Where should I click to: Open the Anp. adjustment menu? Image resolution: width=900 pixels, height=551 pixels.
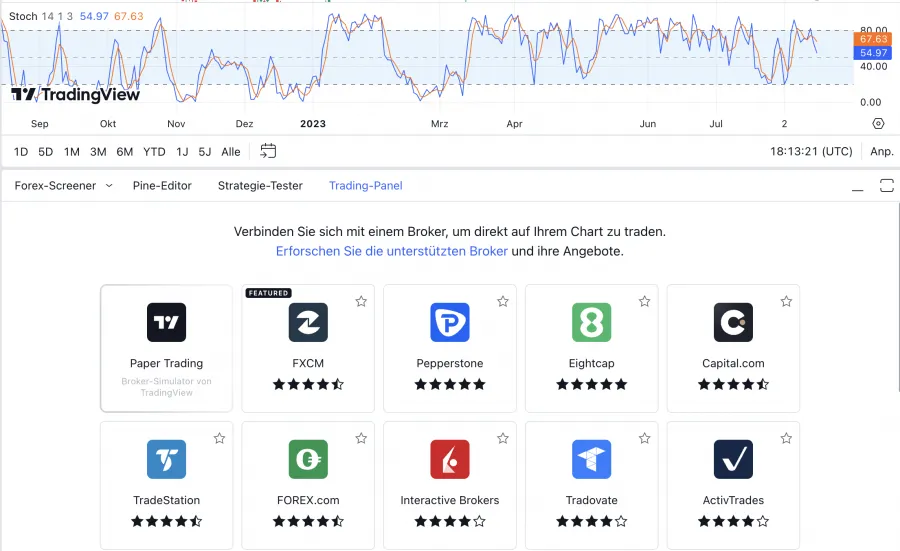tap(881, 152)
